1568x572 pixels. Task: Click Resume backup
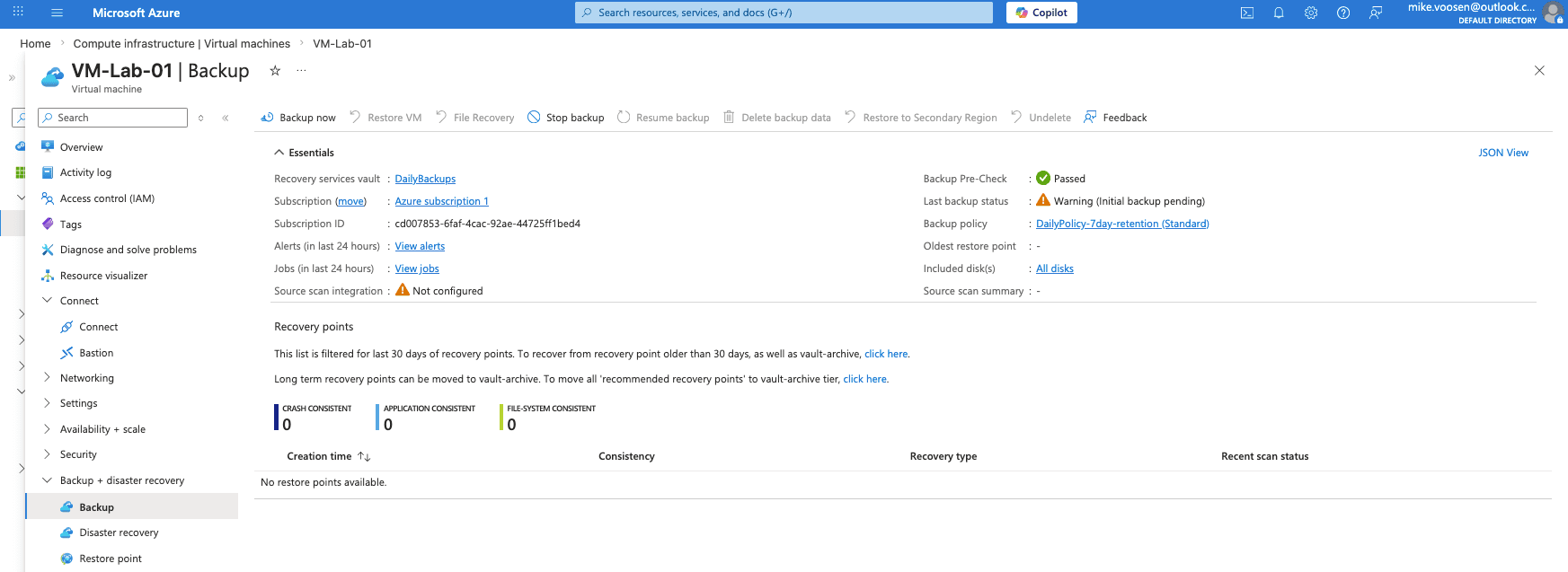pyautogui.click(x=663, y=118)
